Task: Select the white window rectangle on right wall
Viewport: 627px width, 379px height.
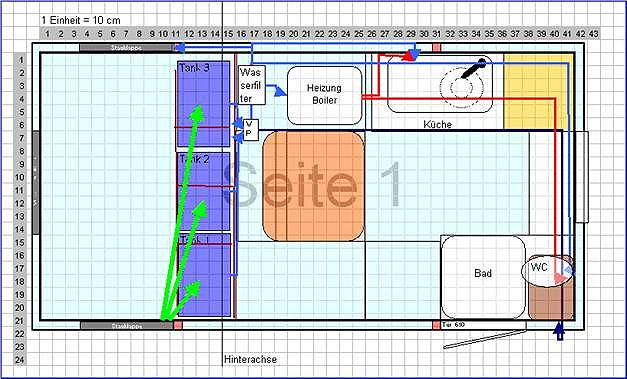Action: click(582, 177)
